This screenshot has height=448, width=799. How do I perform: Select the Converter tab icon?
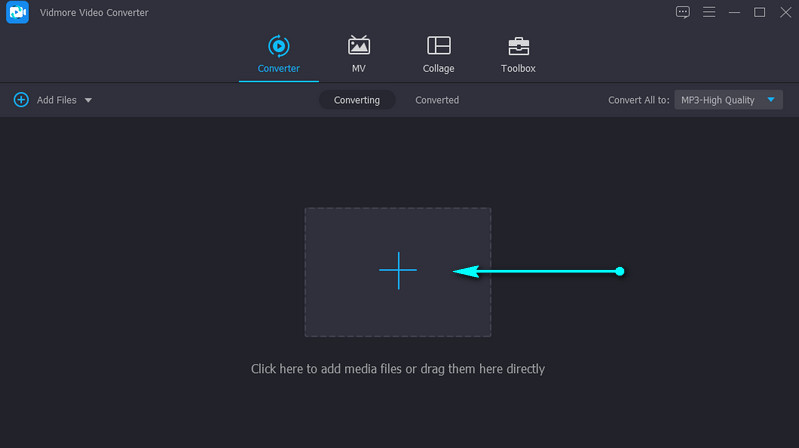tap(278, 46)
